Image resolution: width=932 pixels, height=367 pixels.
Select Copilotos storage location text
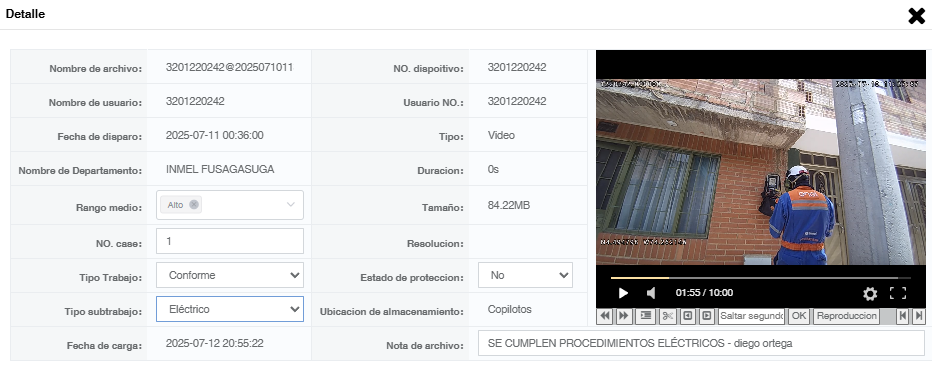click(x=509, y=309)
